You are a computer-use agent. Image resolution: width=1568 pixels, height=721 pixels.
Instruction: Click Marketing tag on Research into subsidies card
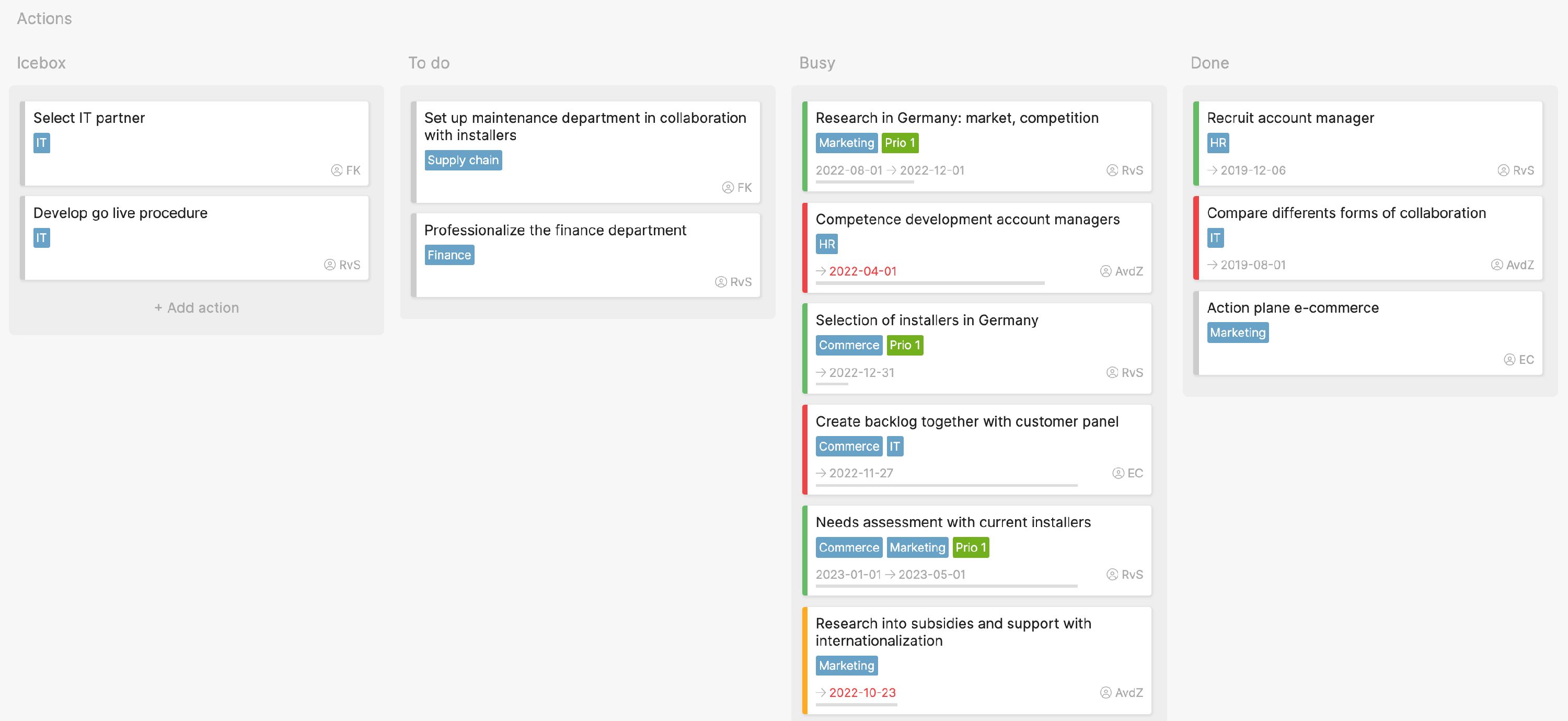846,666
